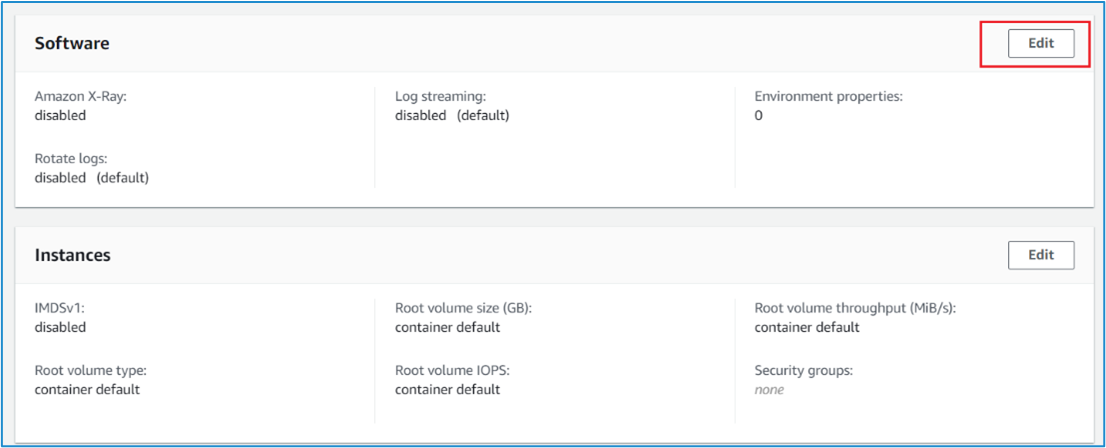This screenshot has height=448, width=1106.
Task: Select the Instances section heading
Action: point(72,255)
